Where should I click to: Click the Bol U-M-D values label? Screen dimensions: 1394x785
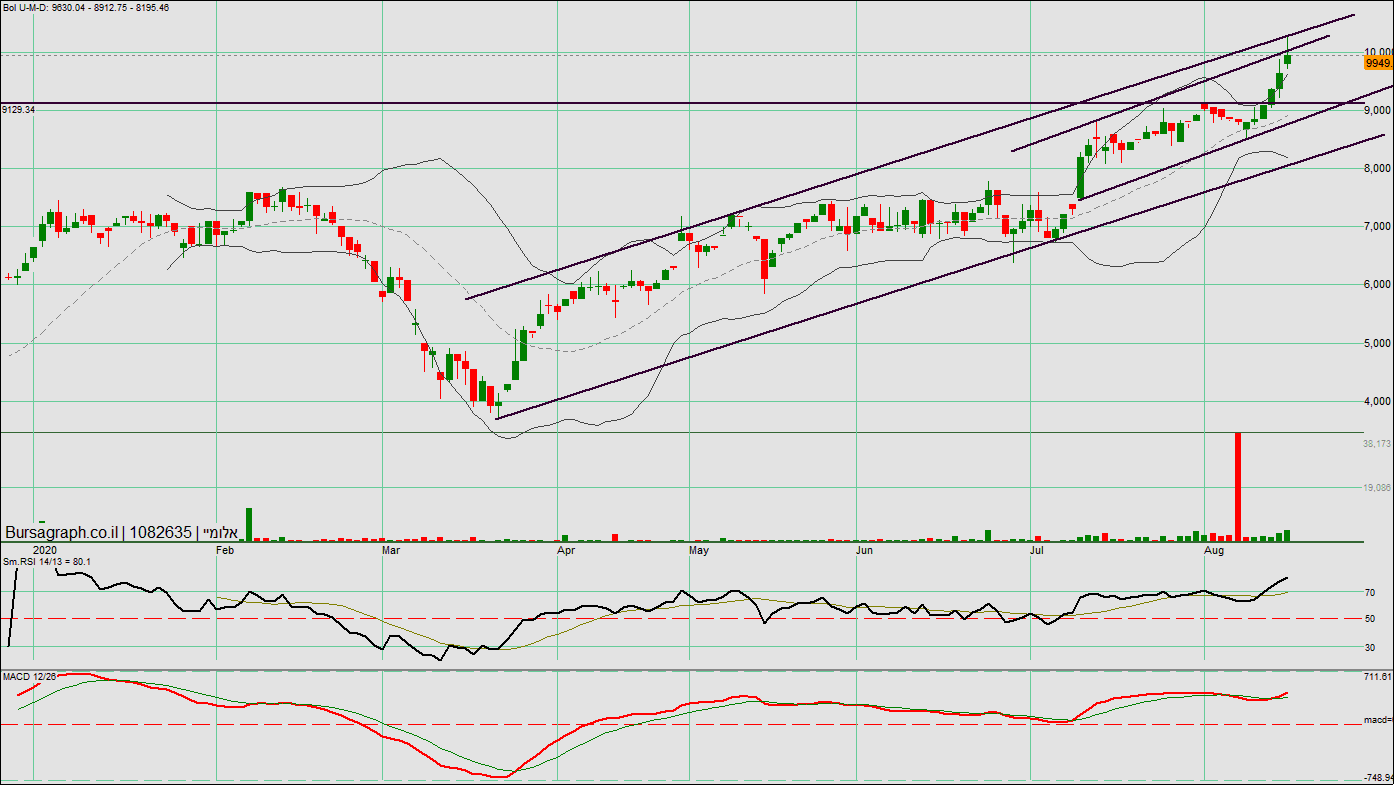(86, 7)
